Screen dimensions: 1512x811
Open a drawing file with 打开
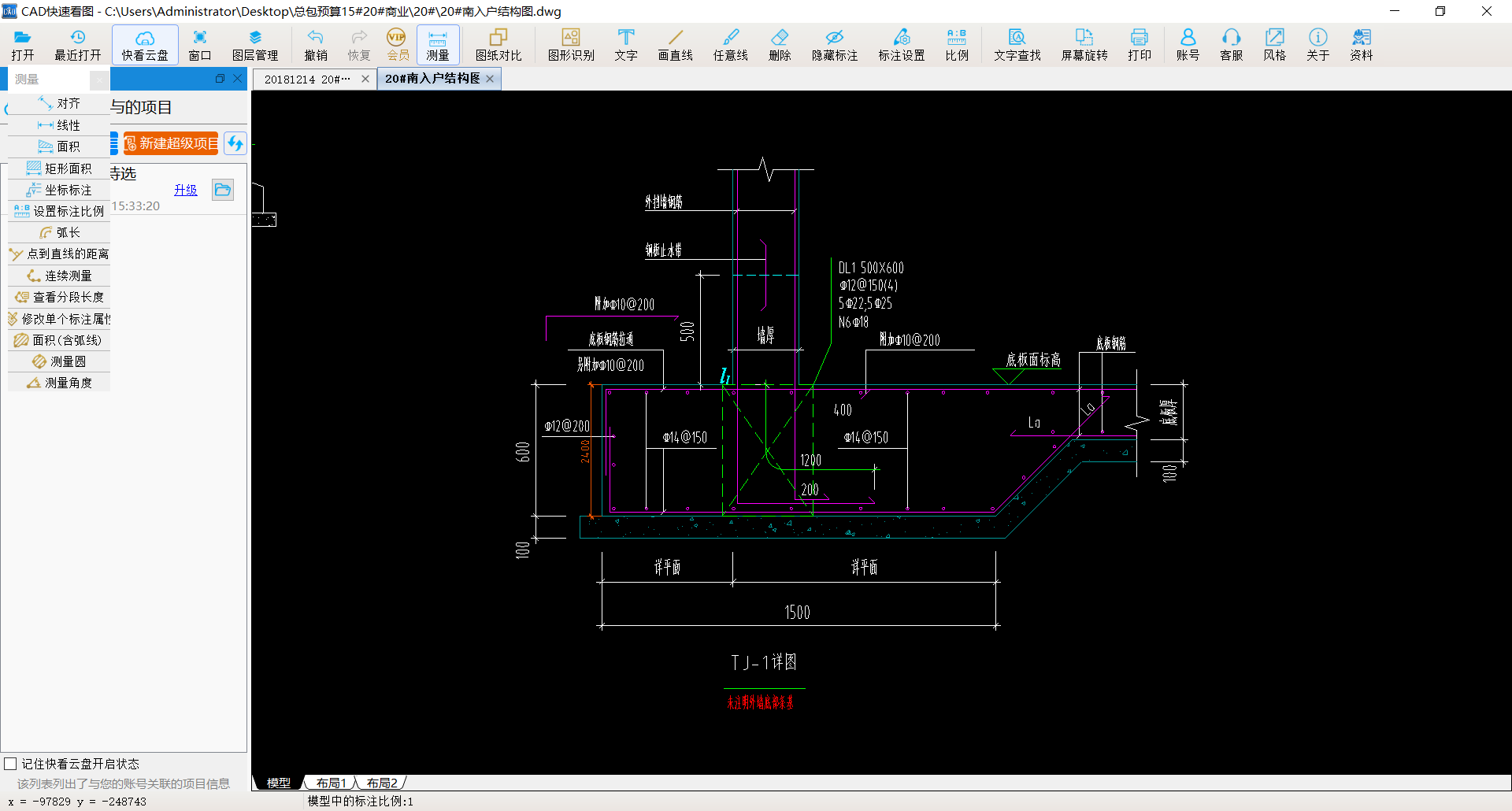(23, 45)
